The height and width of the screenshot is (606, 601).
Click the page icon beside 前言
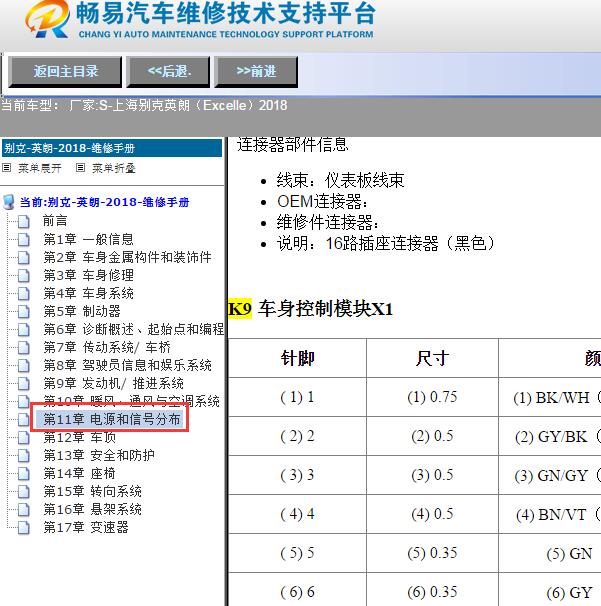click(24, 221)
